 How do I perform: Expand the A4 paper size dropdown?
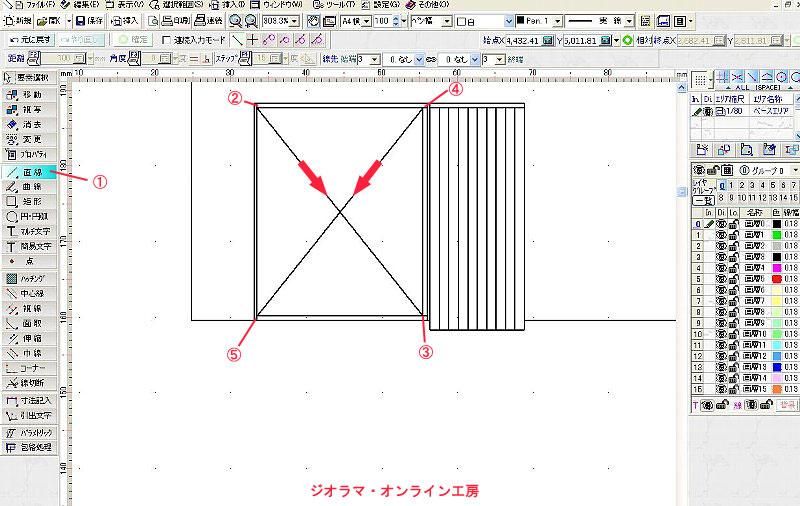pyautogui.click(x=366, y=21)
